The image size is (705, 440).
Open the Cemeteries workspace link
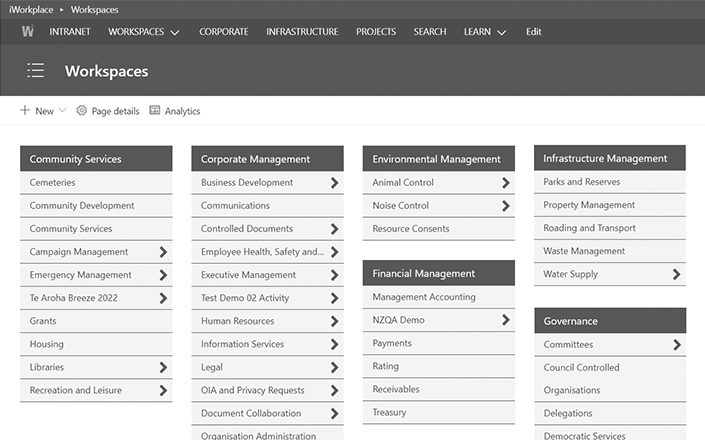coord(52,183)
